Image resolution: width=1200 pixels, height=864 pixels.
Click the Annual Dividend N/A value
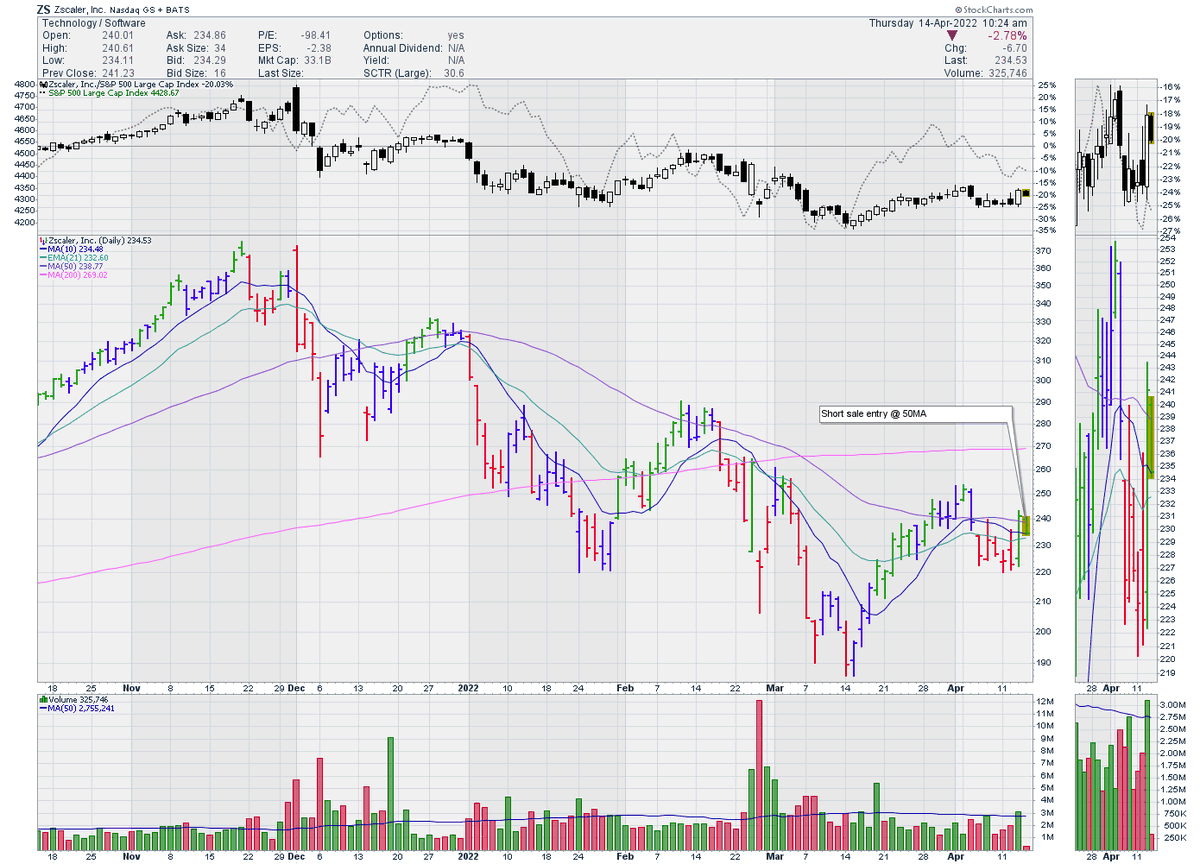click(x=457, y=47)
